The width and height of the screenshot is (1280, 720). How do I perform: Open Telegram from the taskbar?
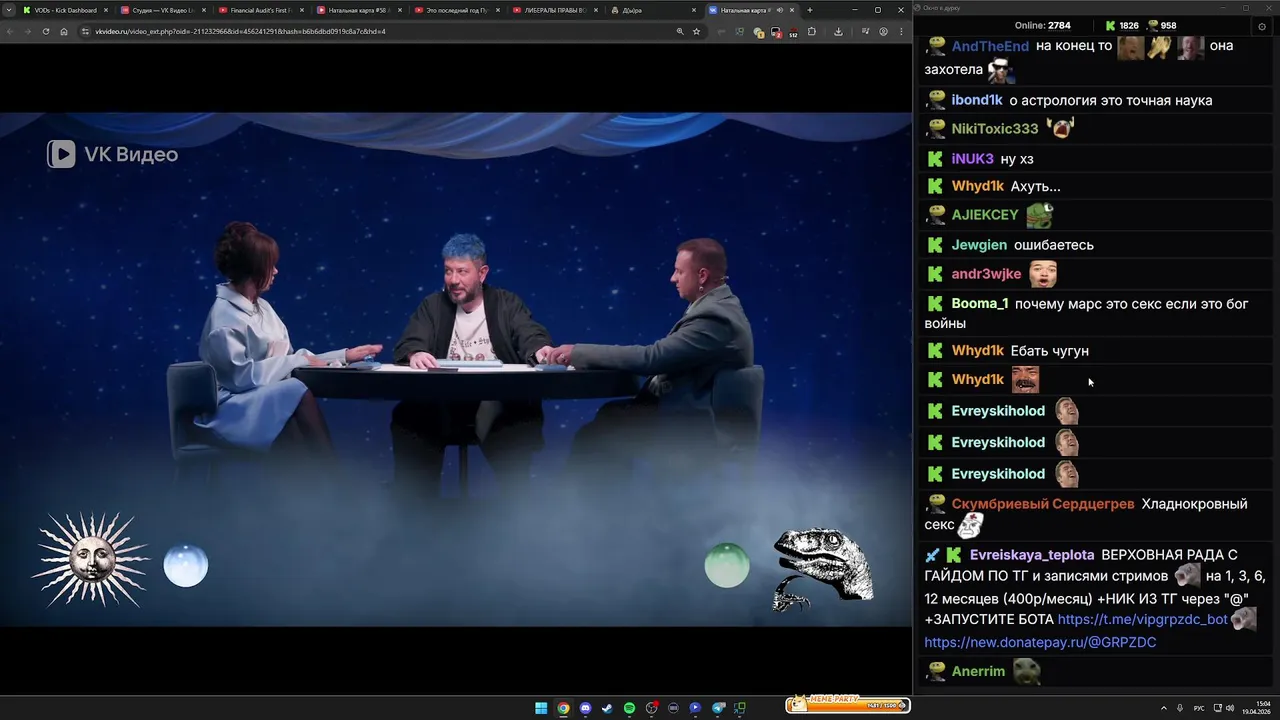click(717, 708)
